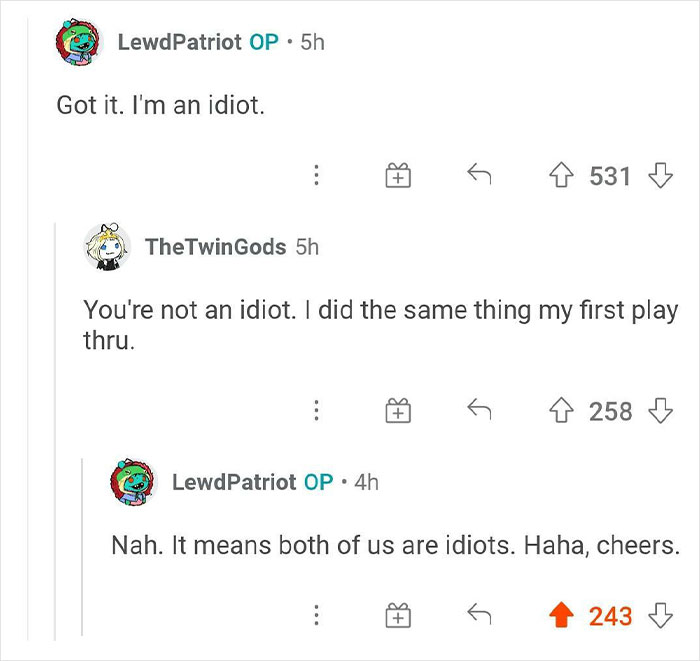
Task: Give award to TheTwinGods comment
Action: click(397, 411)
